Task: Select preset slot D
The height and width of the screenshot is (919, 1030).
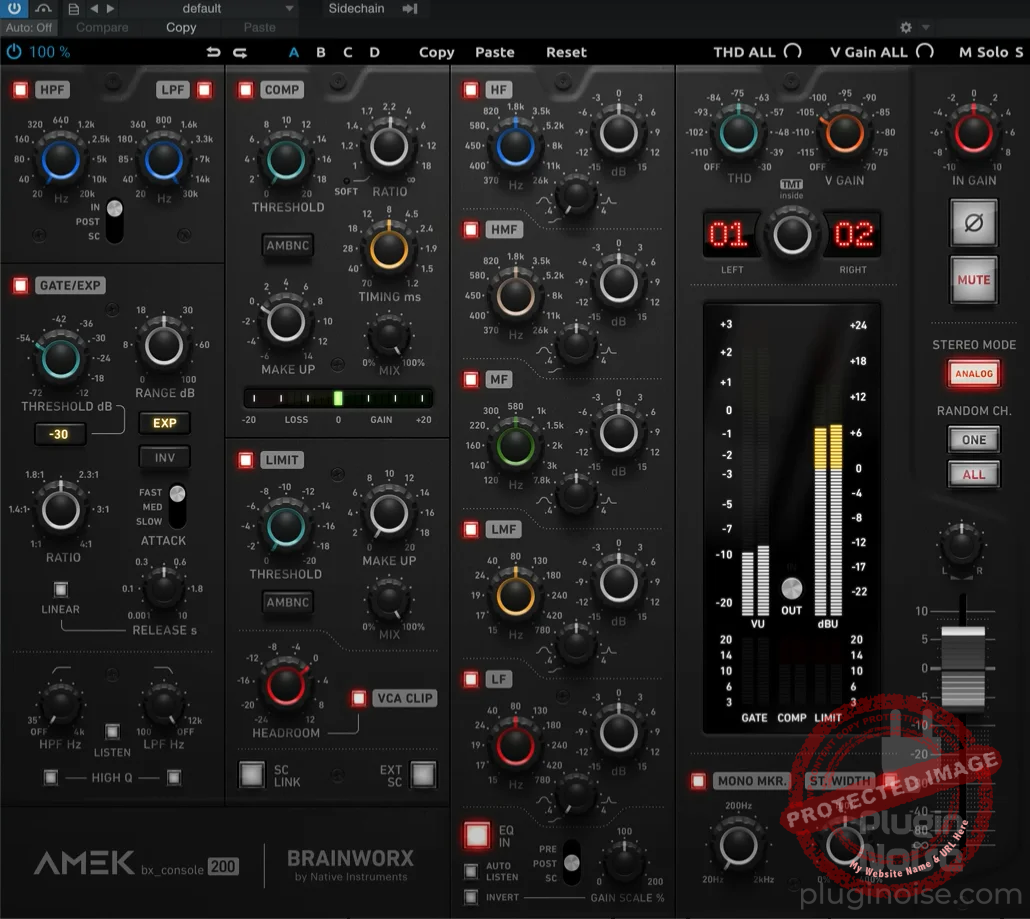Action: tap(374, 52)
